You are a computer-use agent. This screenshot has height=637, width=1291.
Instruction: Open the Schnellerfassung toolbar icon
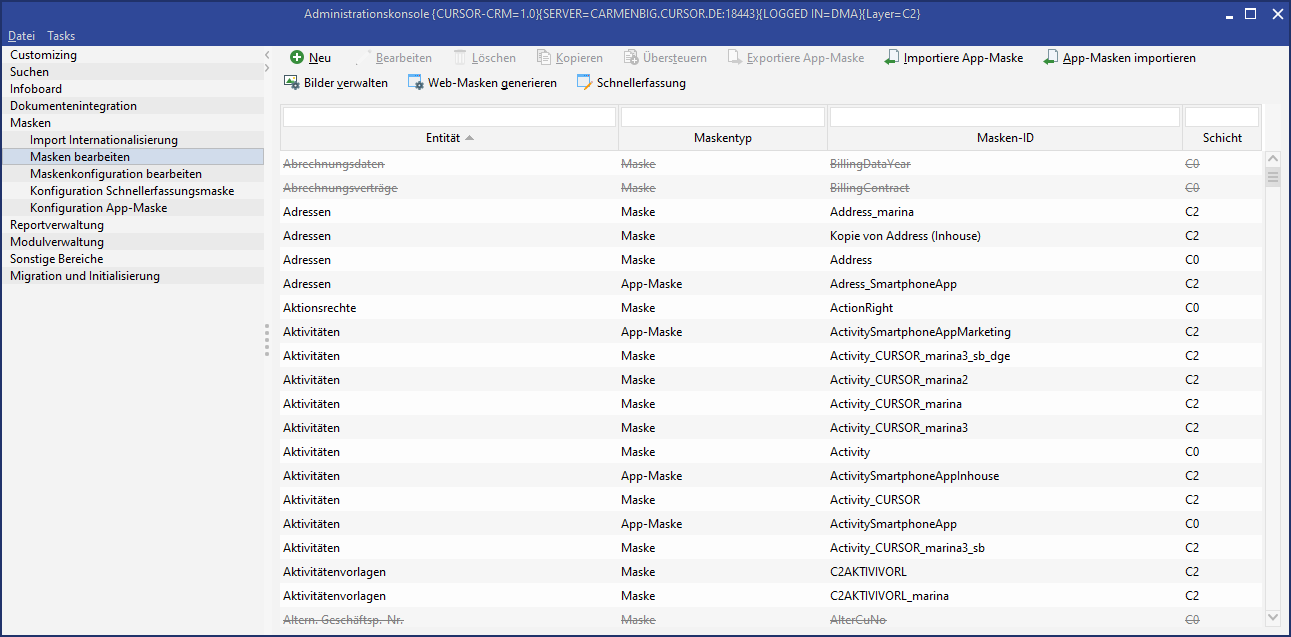pyautogui.click(x=585, y=83)
